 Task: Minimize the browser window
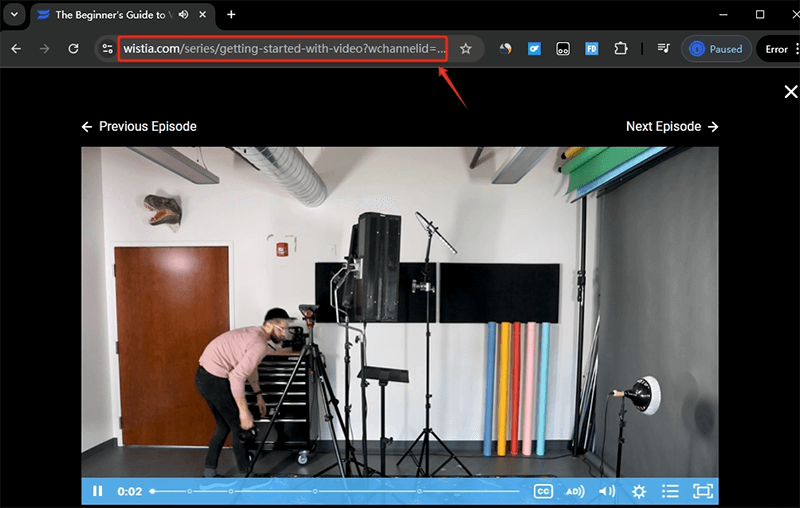pyautogui.click(x=723, y=14)
